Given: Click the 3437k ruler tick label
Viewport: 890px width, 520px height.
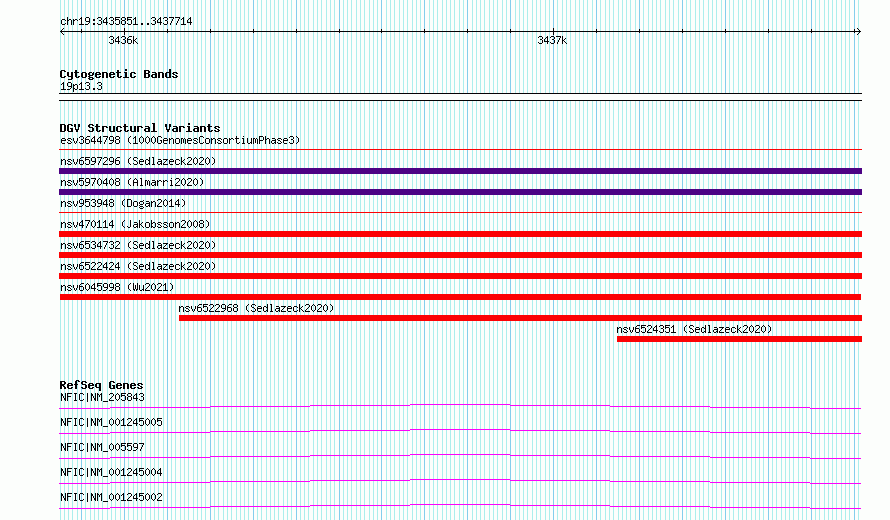Looking at the screenshot, I should point(552,40).
